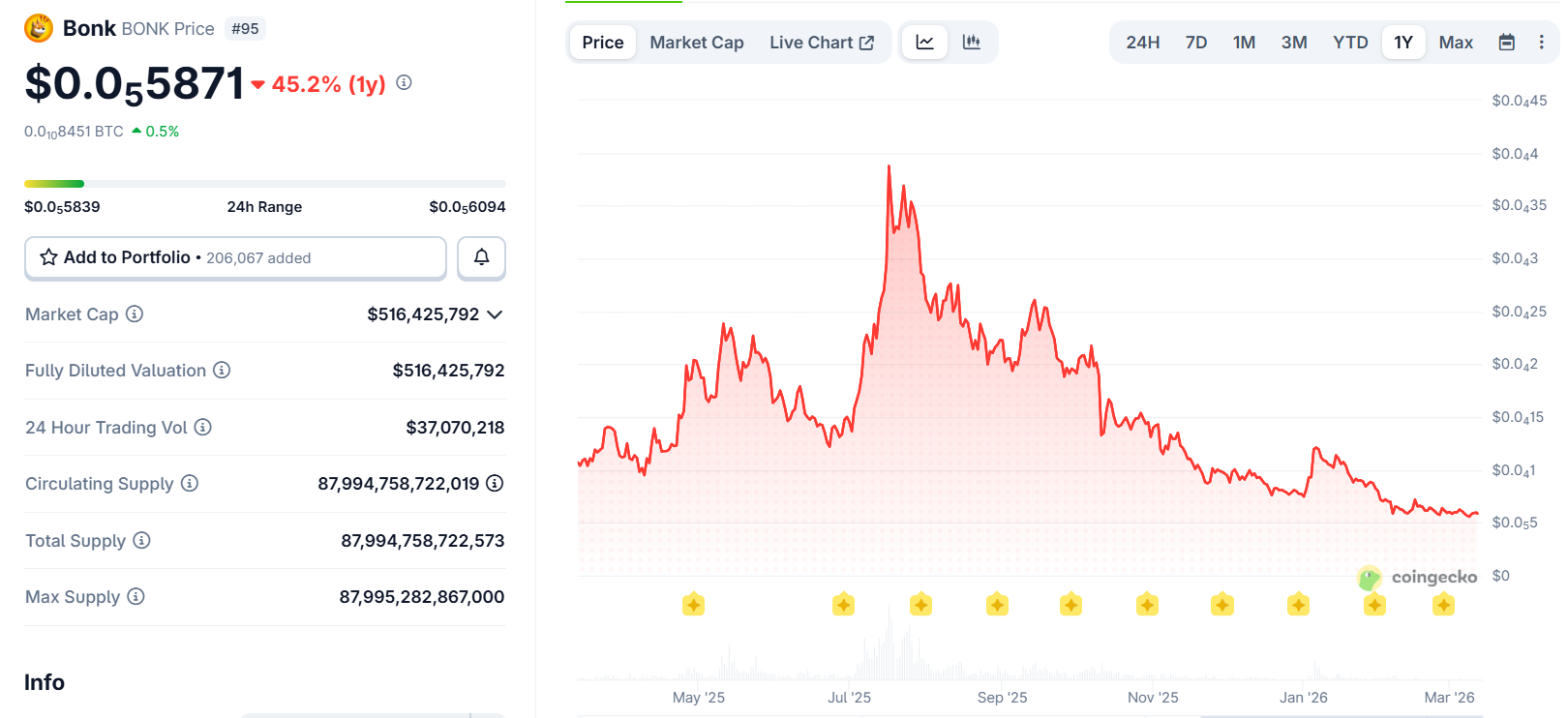Switch to candlestick chart view icon
1568x718 pixels.
coord(971,43)
